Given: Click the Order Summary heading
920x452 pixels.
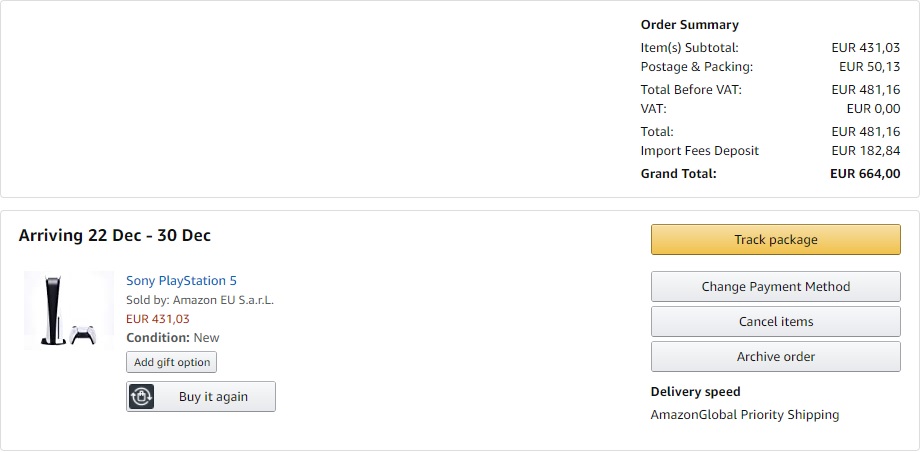Looking at the screenshot, I should pyautogui.click(x=689, y=25).
